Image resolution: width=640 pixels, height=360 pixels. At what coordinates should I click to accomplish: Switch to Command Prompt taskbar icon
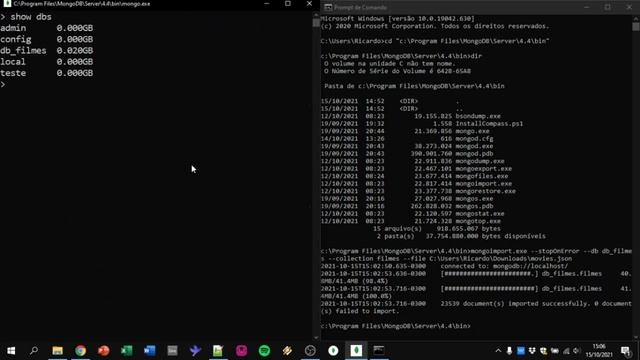379,351
